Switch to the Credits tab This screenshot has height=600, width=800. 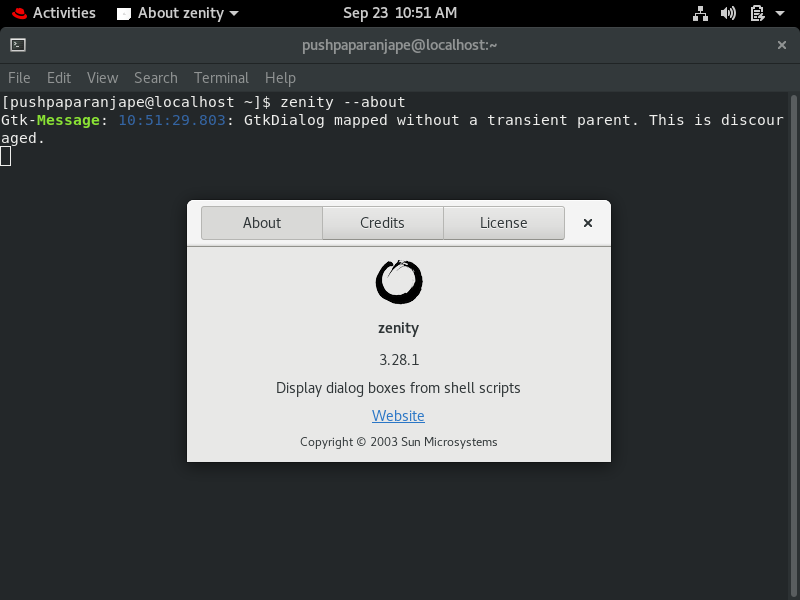(x=383, y=222)
